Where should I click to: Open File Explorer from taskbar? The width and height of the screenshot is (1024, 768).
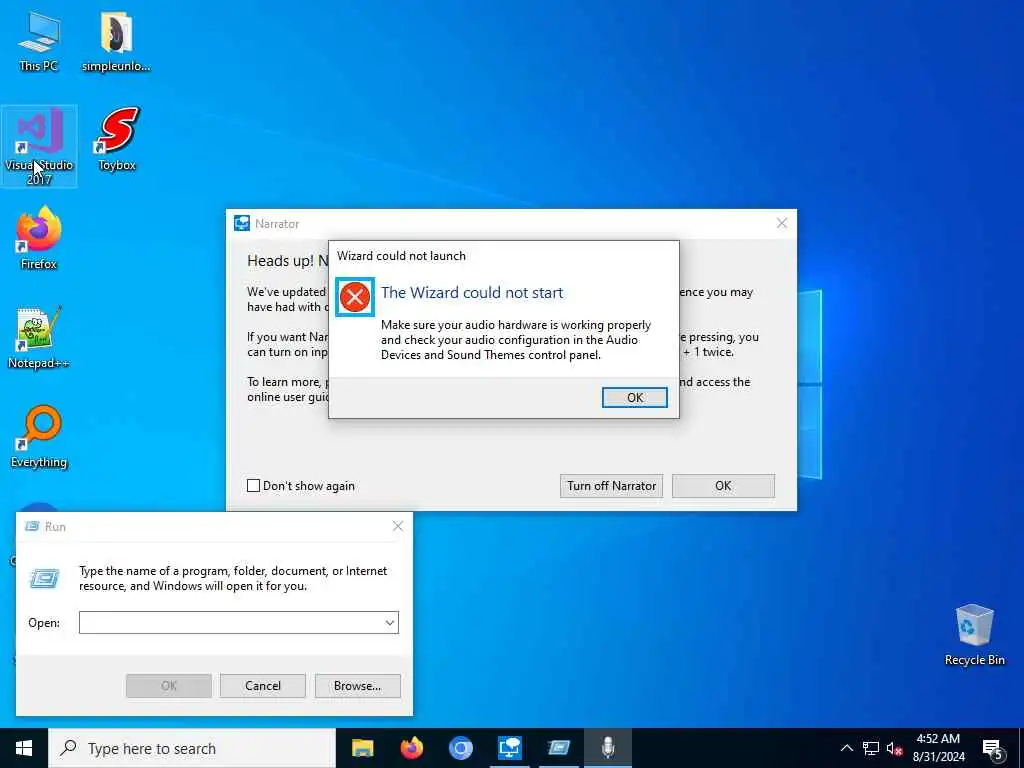pyautogui.click(x=362, y=748)
